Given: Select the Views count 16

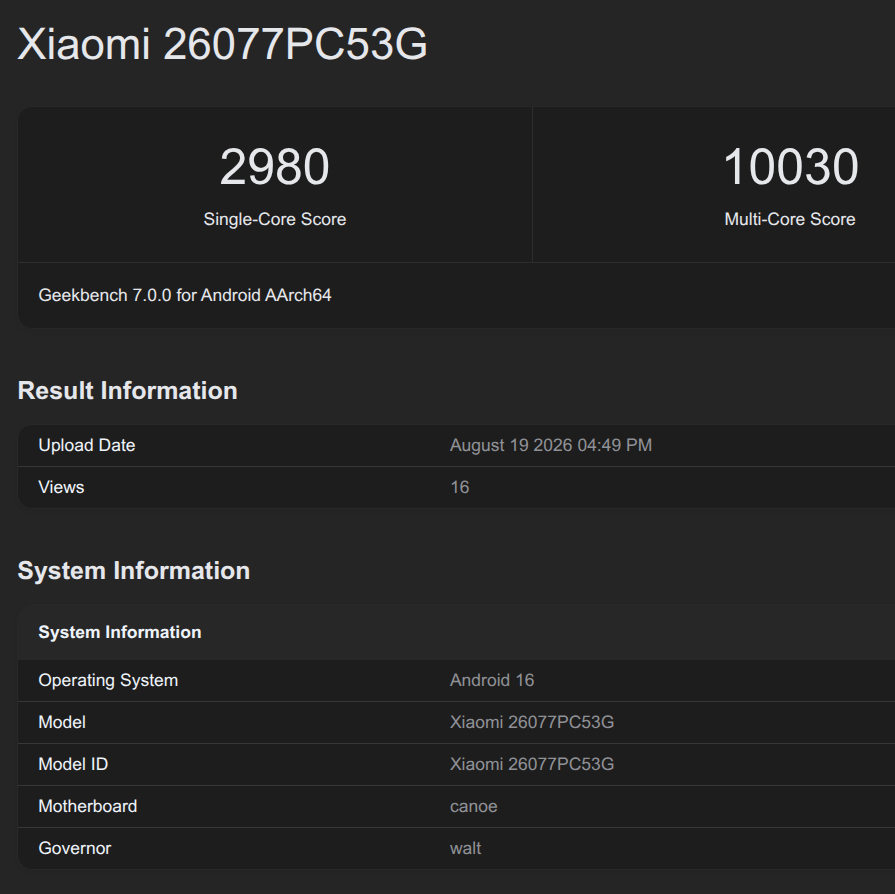Looking at the screenshot, I should (459, 487).
